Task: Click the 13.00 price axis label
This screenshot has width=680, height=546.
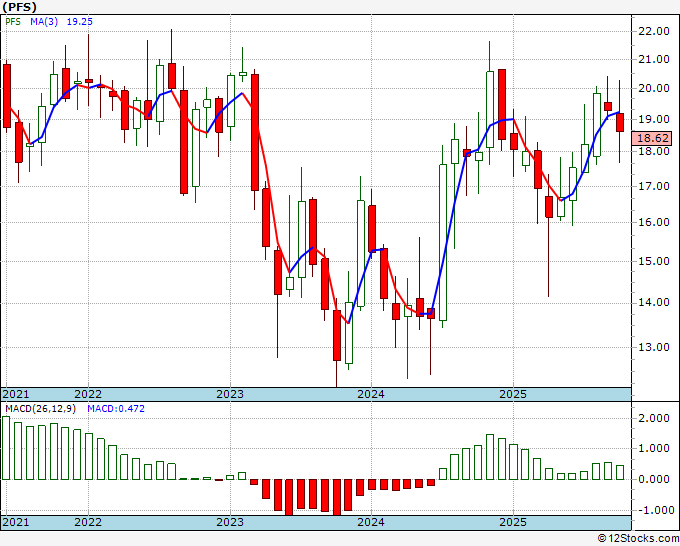Action: click(654, 347)
